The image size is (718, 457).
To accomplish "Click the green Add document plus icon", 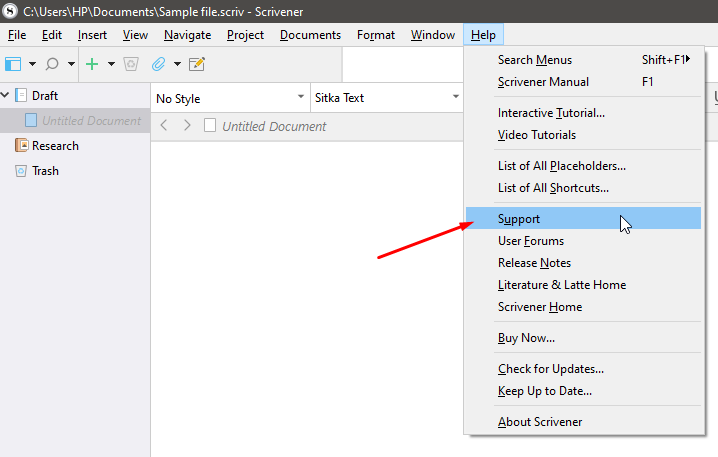I will click(92, 64).
